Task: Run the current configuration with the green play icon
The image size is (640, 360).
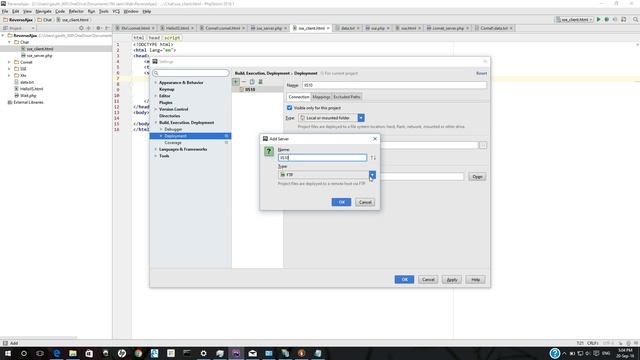Action: pyautogui.click(x=598, y=20)
